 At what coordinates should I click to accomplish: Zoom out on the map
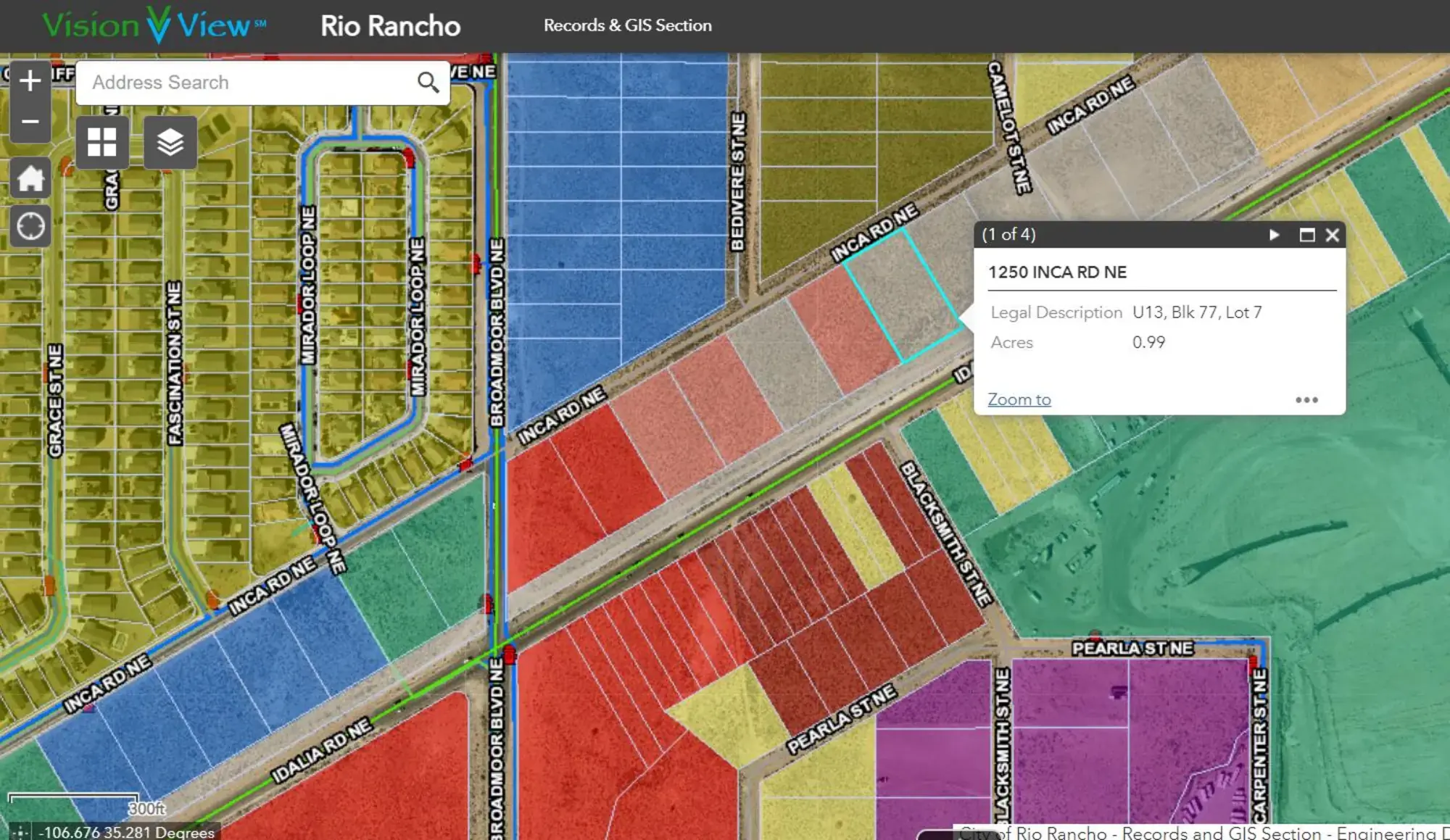coord(30,122)
